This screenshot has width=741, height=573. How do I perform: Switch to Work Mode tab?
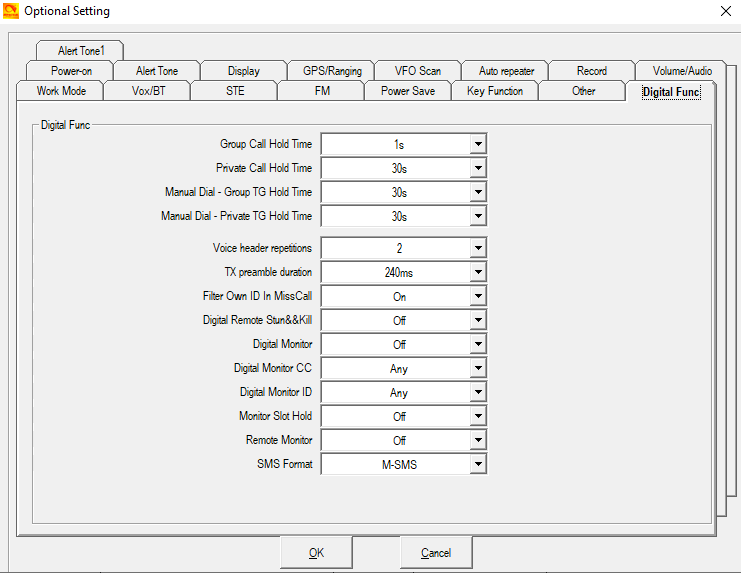61,91
